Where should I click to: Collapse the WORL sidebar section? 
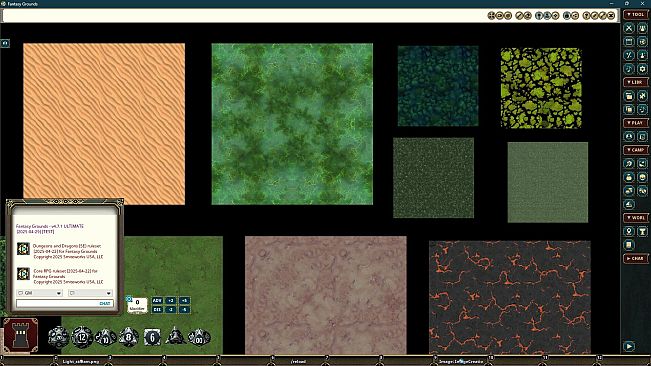[x=636, y=217]
